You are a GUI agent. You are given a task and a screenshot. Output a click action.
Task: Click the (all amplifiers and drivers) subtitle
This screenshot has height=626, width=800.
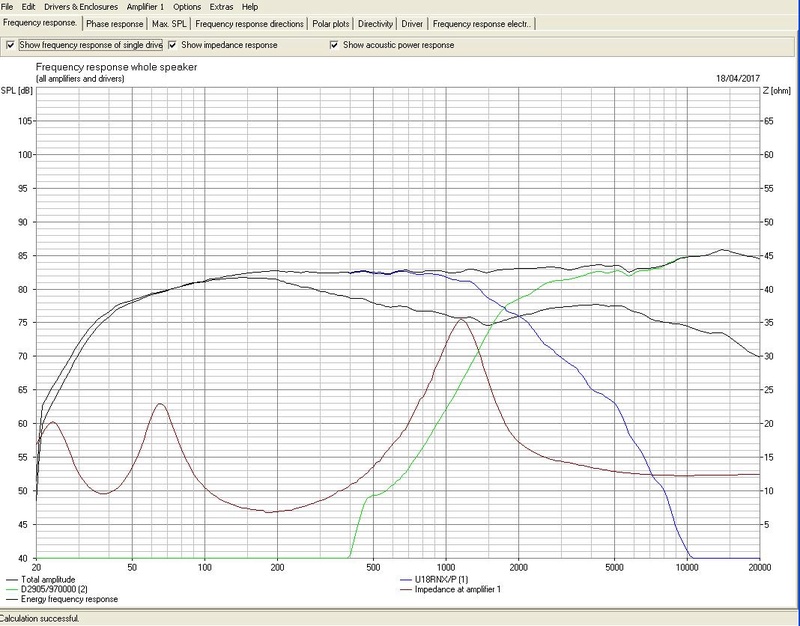coord(80,79)
